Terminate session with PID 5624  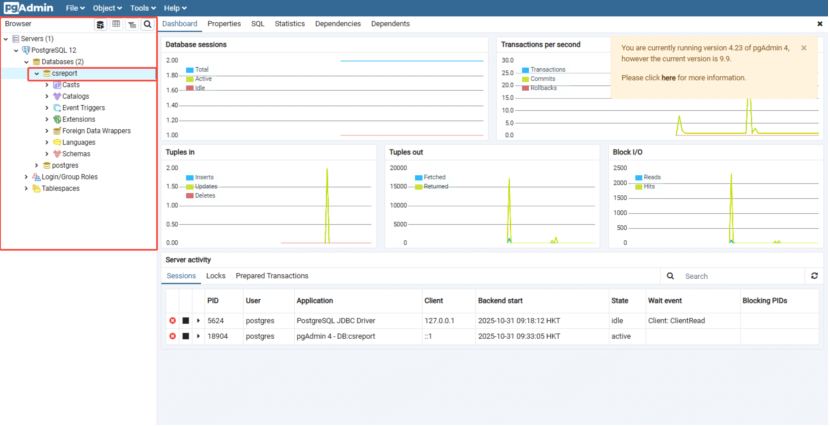pyautogui.click(x=172, y=321)
